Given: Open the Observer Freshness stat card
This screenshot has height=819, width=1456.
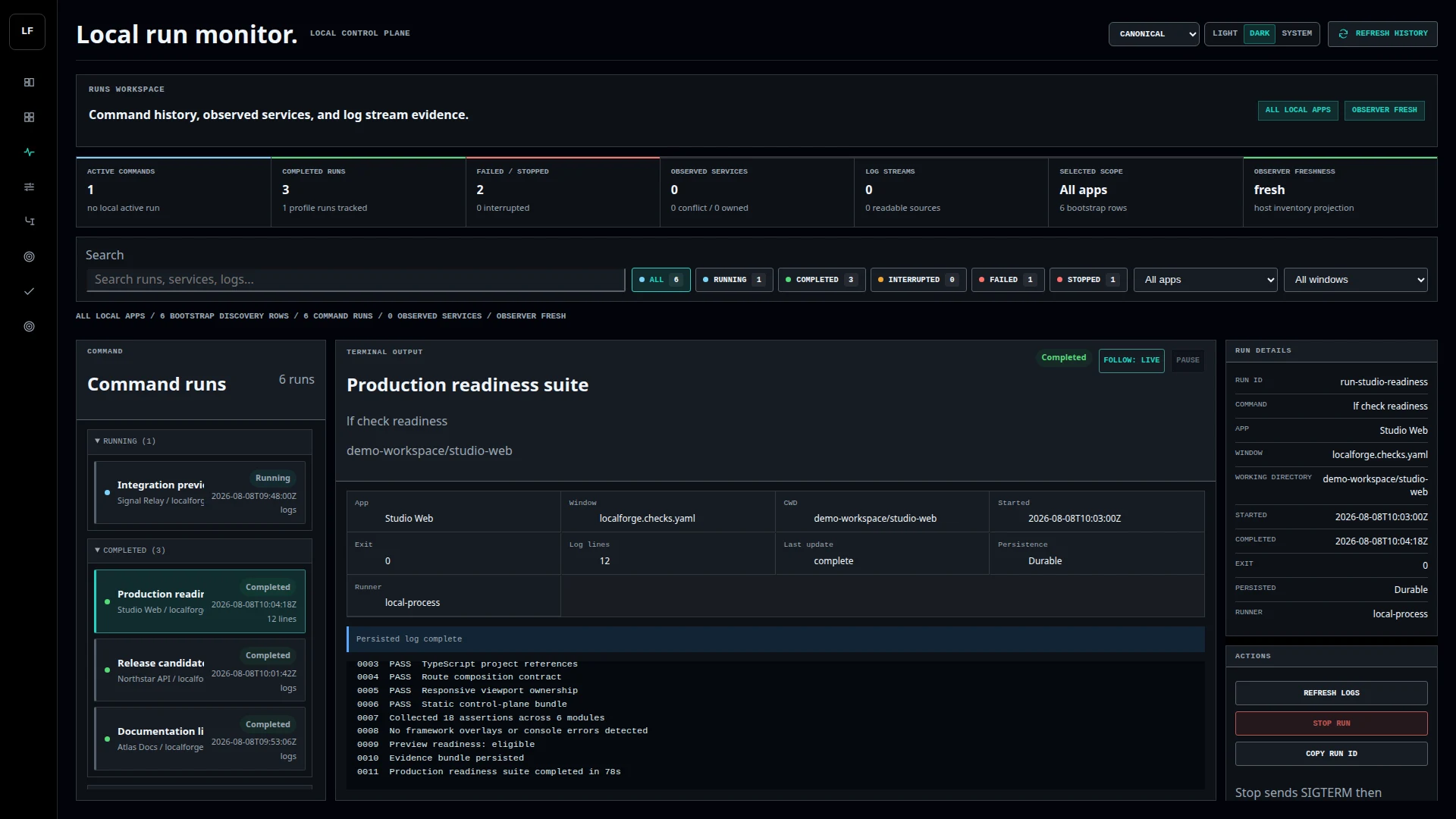Looking at the screenshot, I should coord(1340,192).
